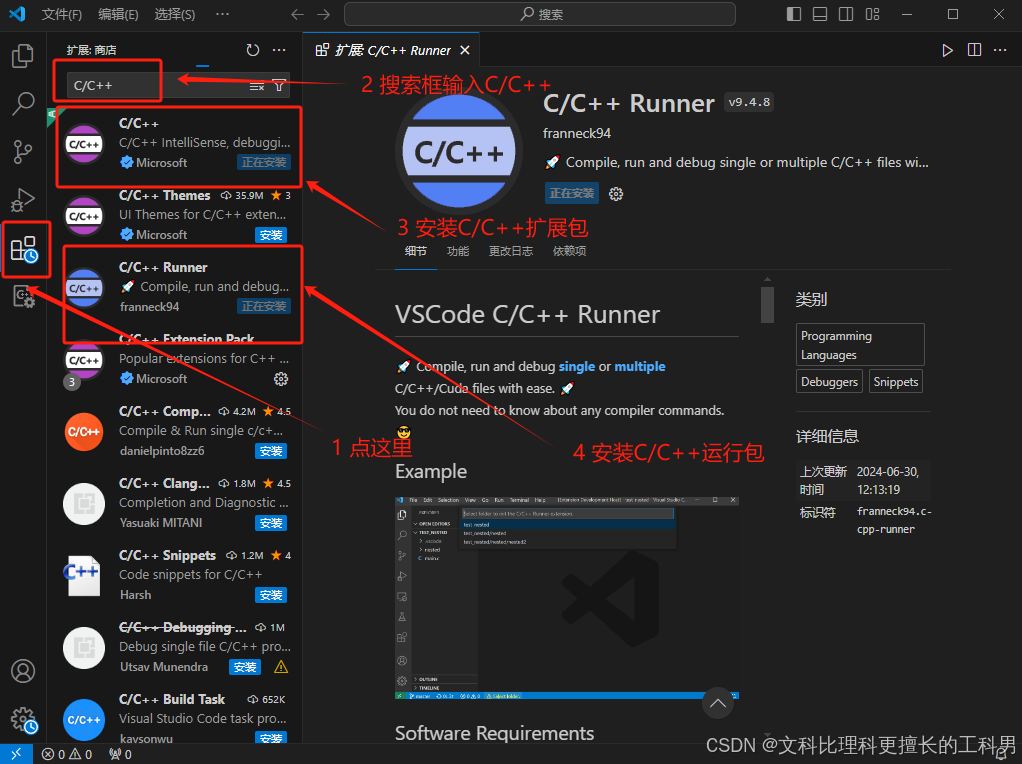This screenshot has height=764, width=1022.
Task: Toggle the primary side bar layout
Action: click(794, 14)
